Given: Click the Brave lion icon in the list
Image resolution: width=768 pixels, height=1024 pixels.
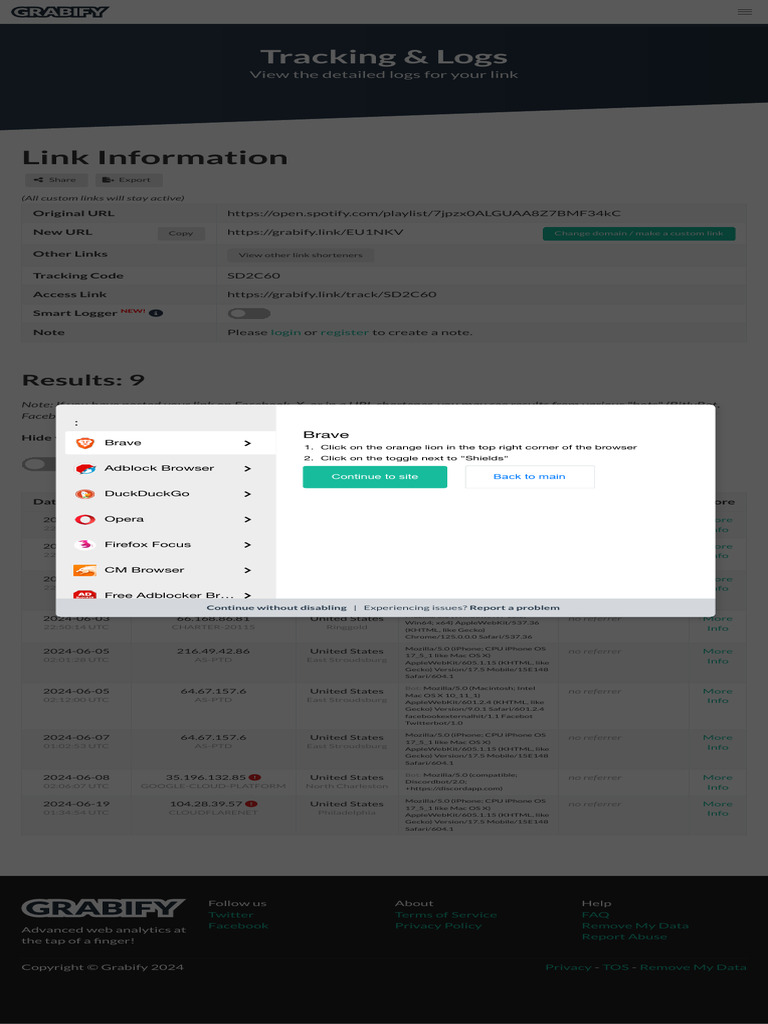Looking at the screenshot, I should coord(85,443).
